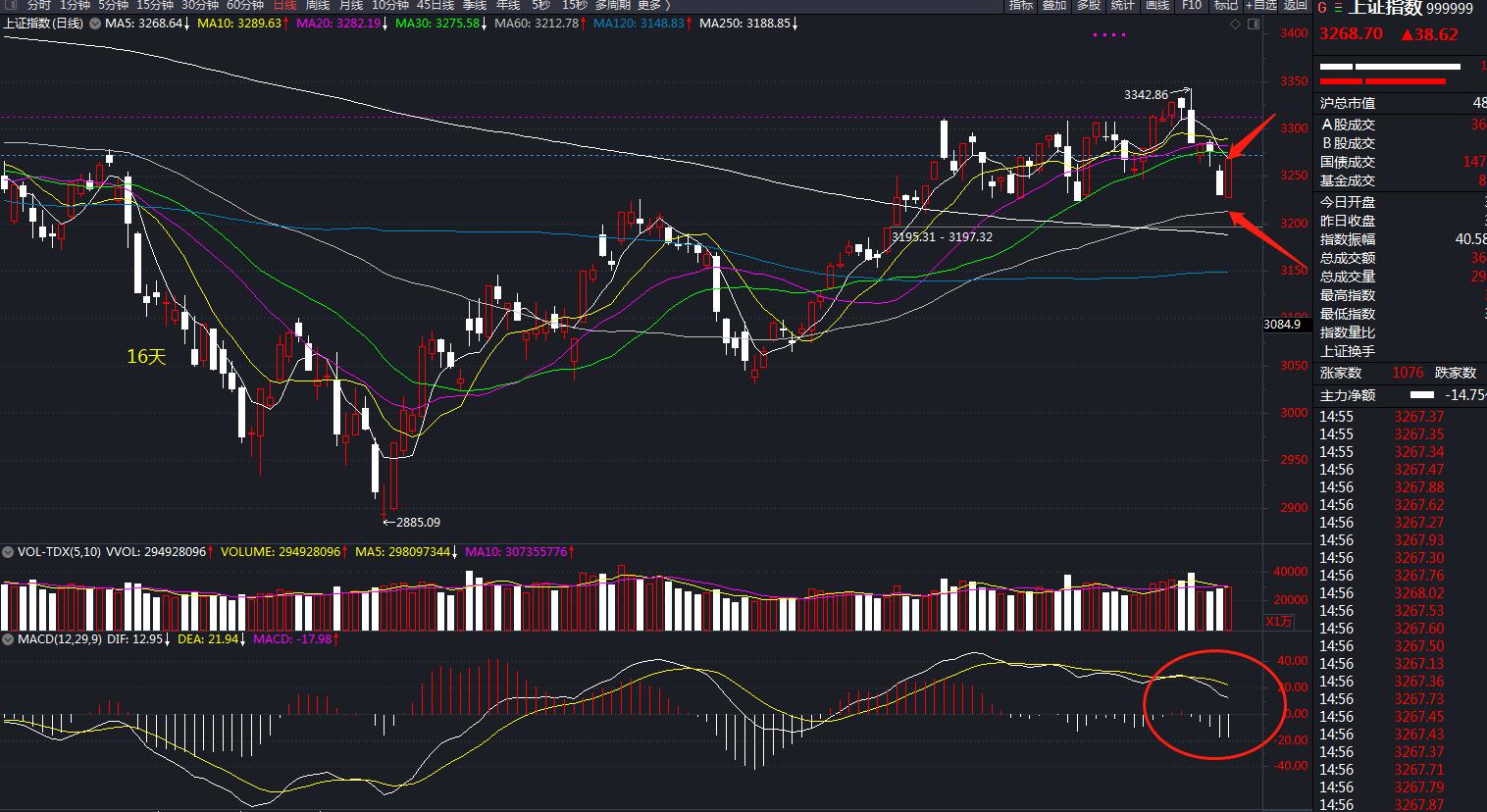Screen dimensions: 1487x812
Task: Click the green MA30 value label
Action: 438,24
